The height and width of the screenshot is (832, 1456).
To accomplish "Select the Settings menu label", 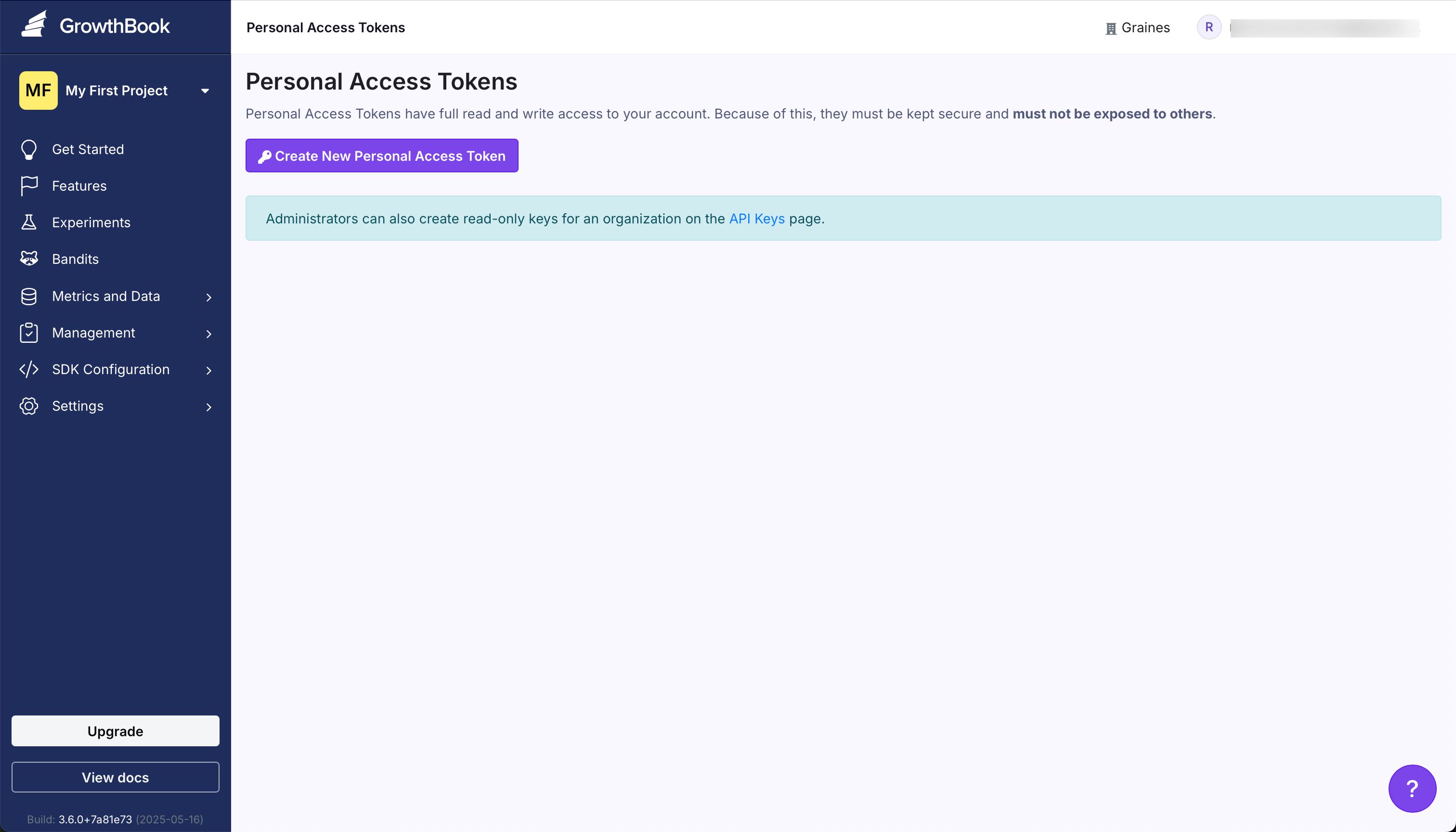I will coord(78,406).
